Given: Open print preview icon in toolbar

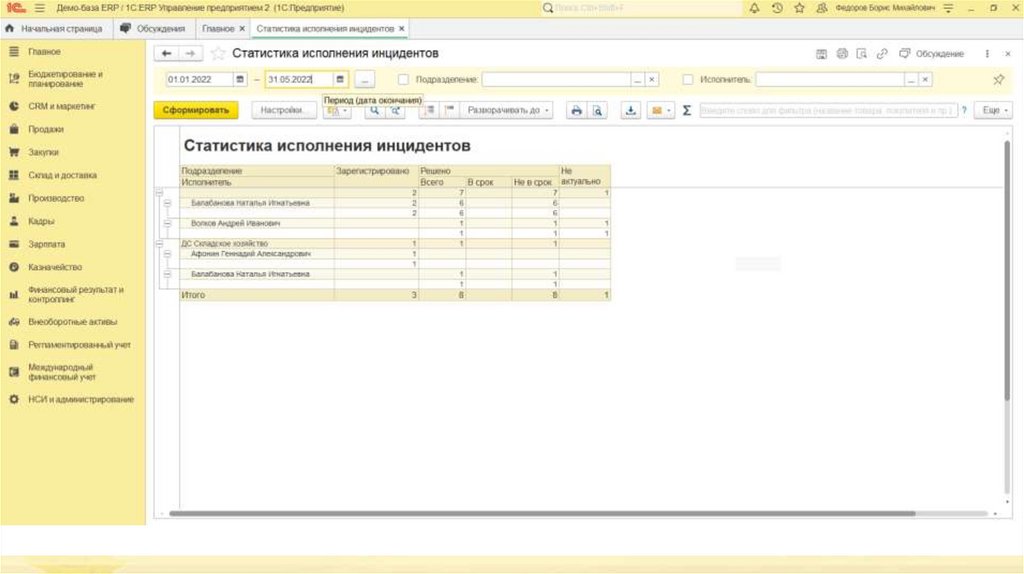Looking at the screenshot, I should [x=597, y=111].
